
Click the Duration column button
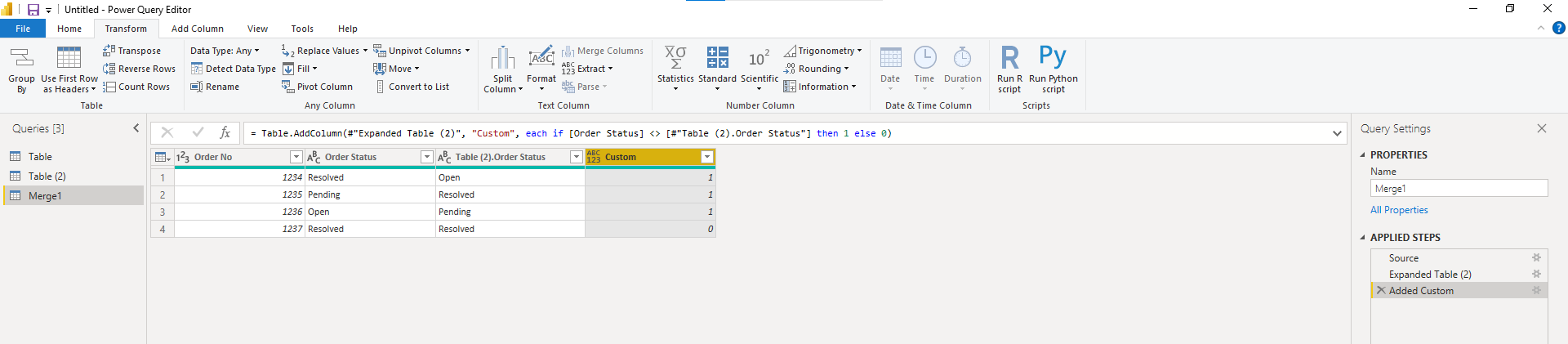(x=963, y=69)
